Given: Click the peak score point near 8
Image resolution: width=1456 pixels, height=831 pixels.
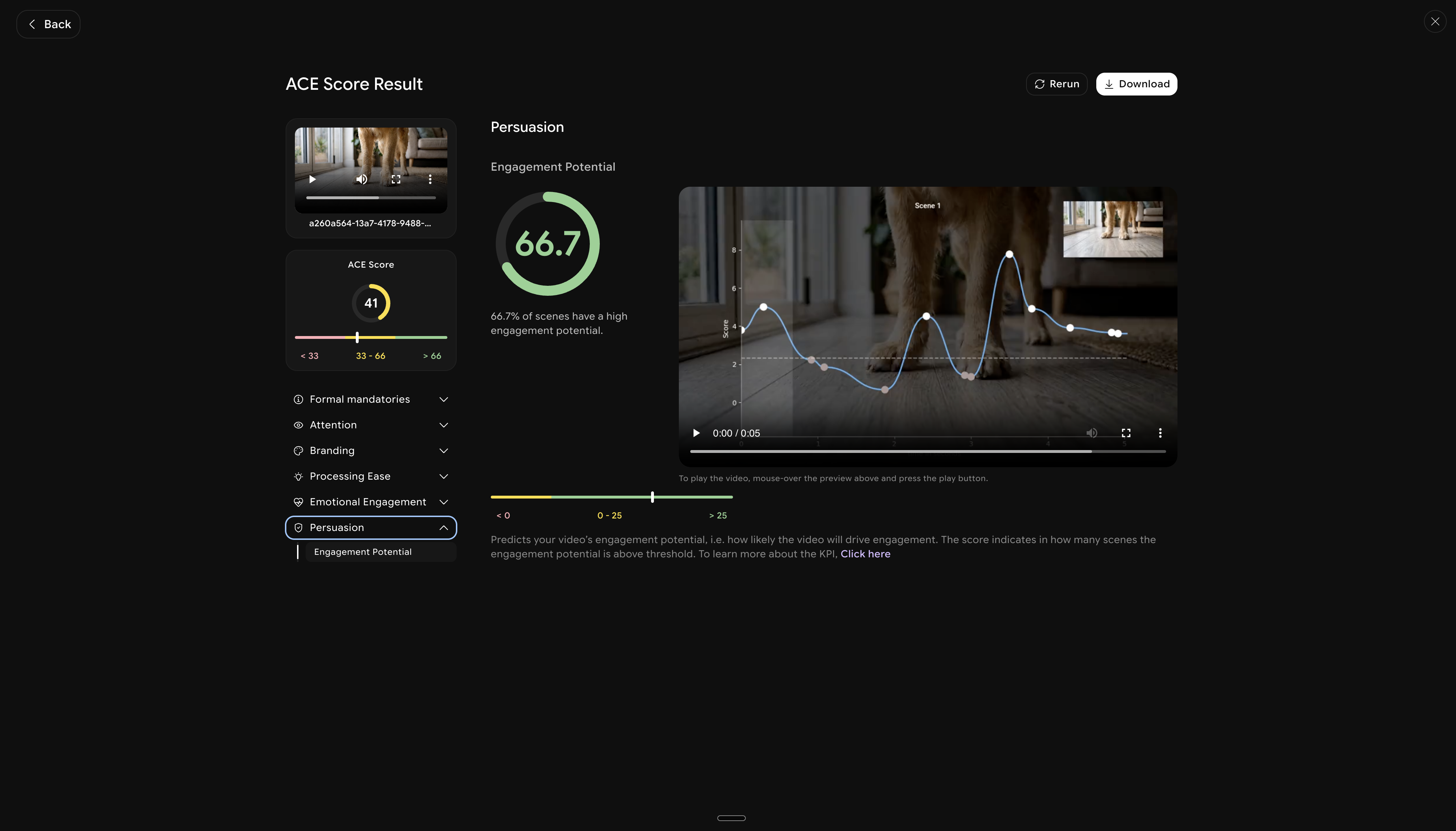Looking at the screenshot, I should tap(1009, 254).
